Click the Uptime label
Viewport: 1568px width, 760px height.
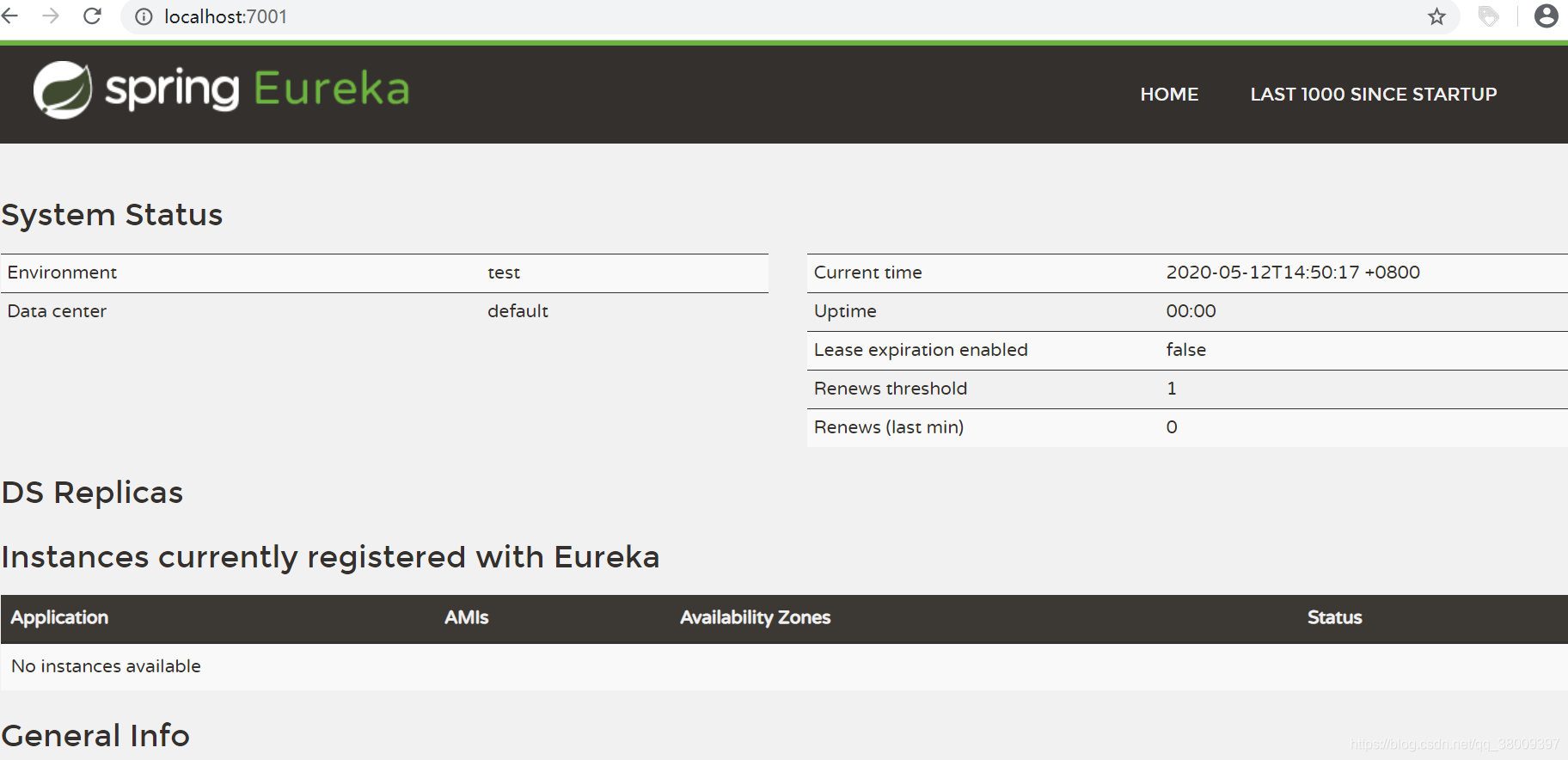[845, 311]
